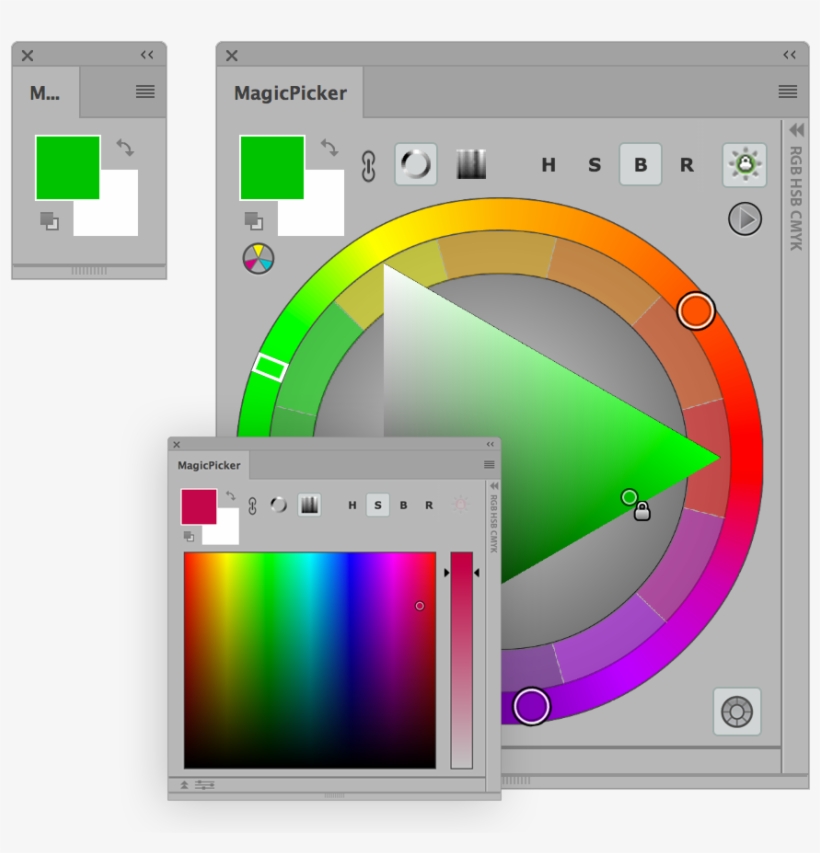The height and width of the screenshot is (853, 820).
Task: Open the color scheme wheel button at bottom-right
Action: coord(737,712)
